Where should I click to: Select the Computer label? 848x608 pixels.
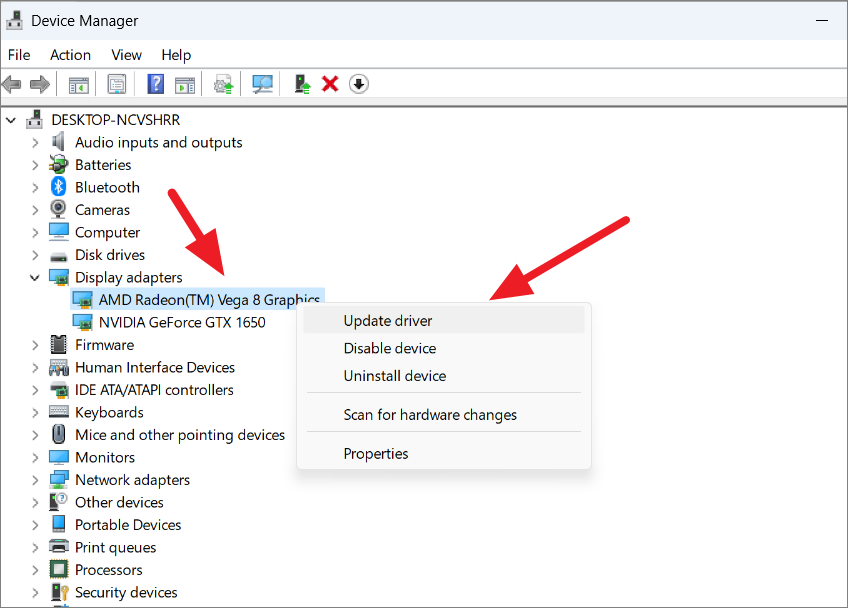[108, 233]
